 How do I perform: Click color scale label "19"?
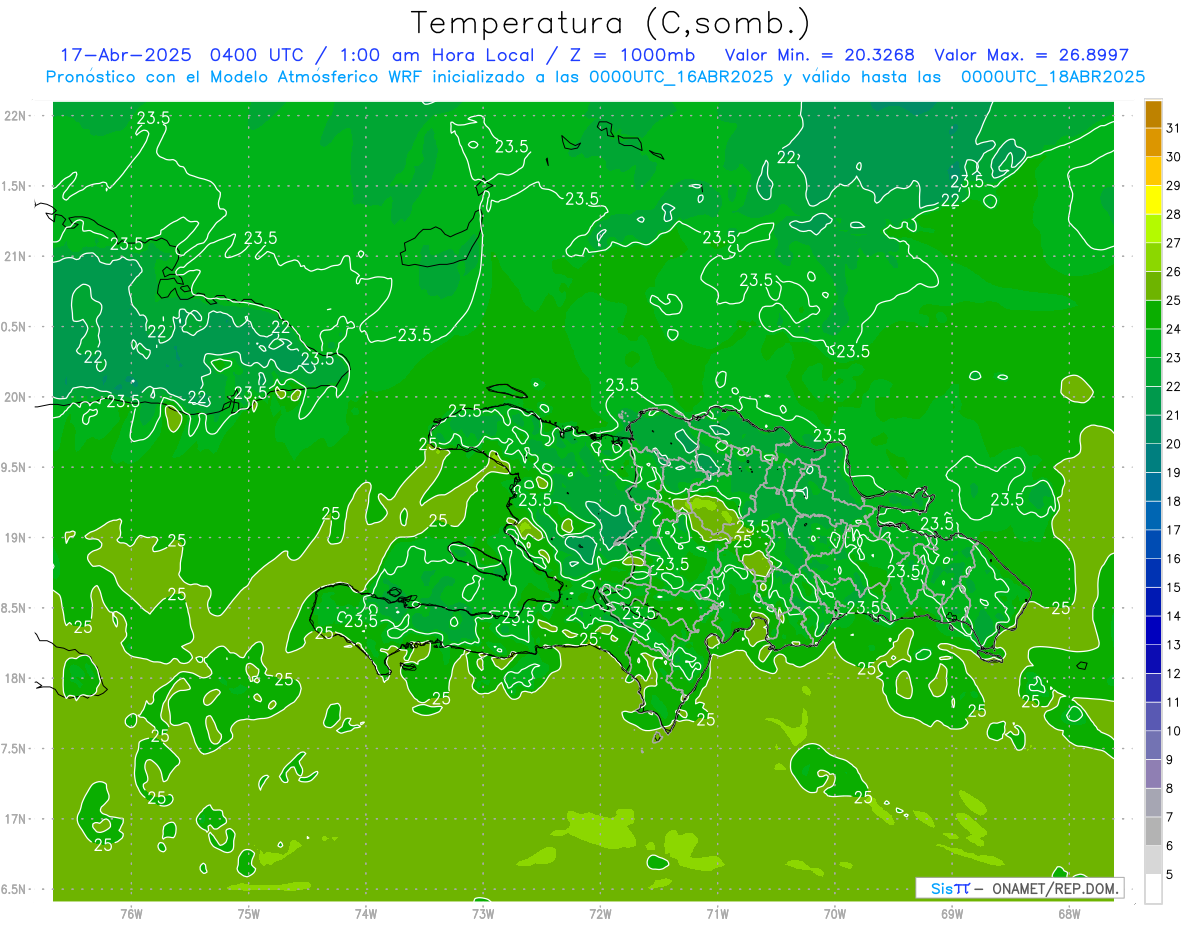pyautogui.click(x=1173, y=473)
